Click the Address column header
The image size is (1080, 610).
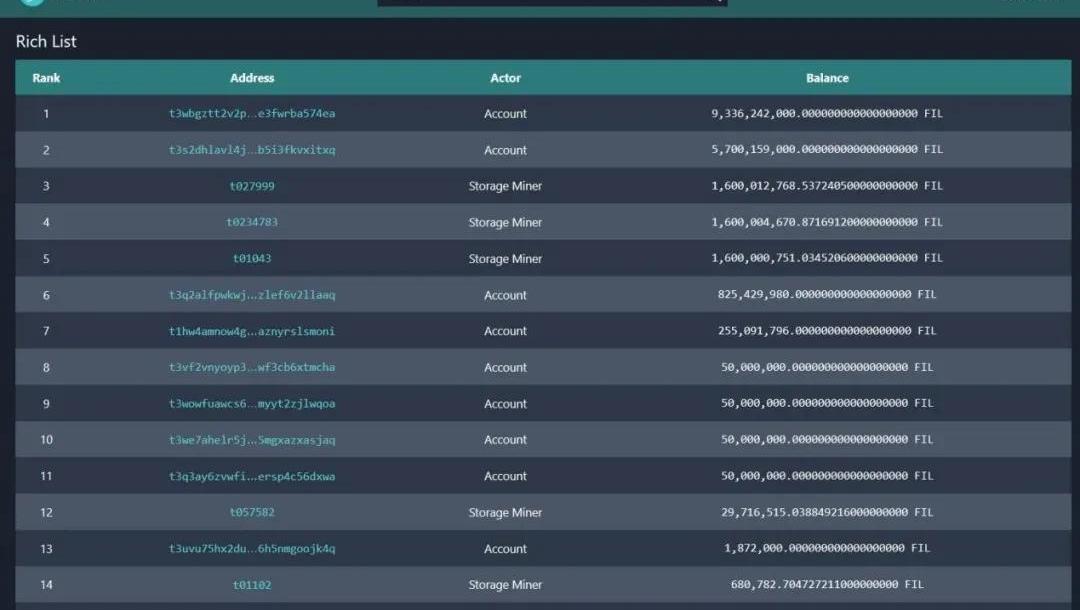[252, 78]
